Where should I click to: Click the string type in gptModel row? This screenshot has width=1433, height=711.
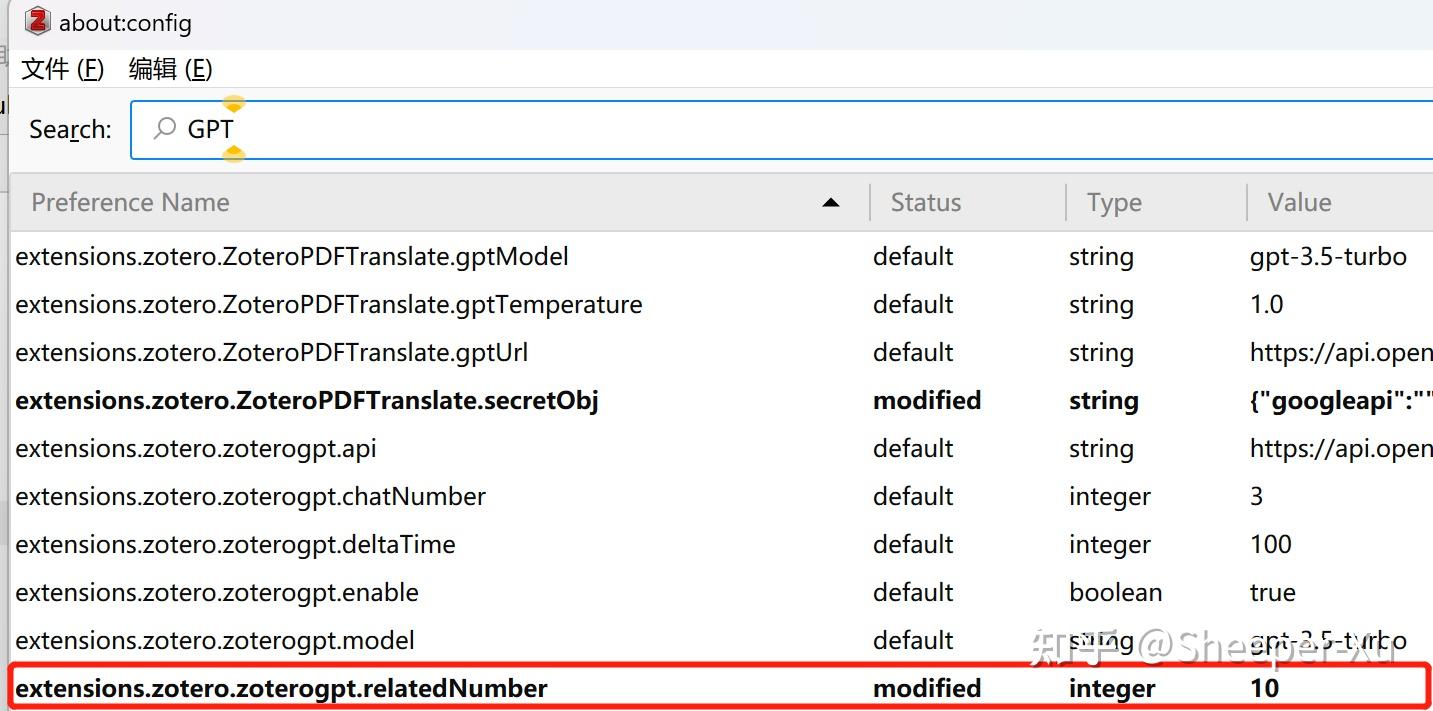coord(1101,258)
